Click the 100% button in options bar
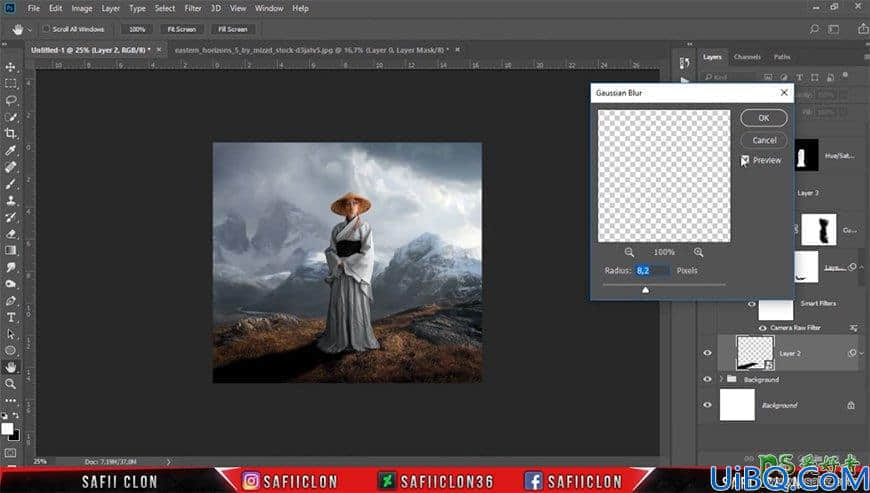The height and width of the screenshot is (493, 870). (x=137, y=29)
